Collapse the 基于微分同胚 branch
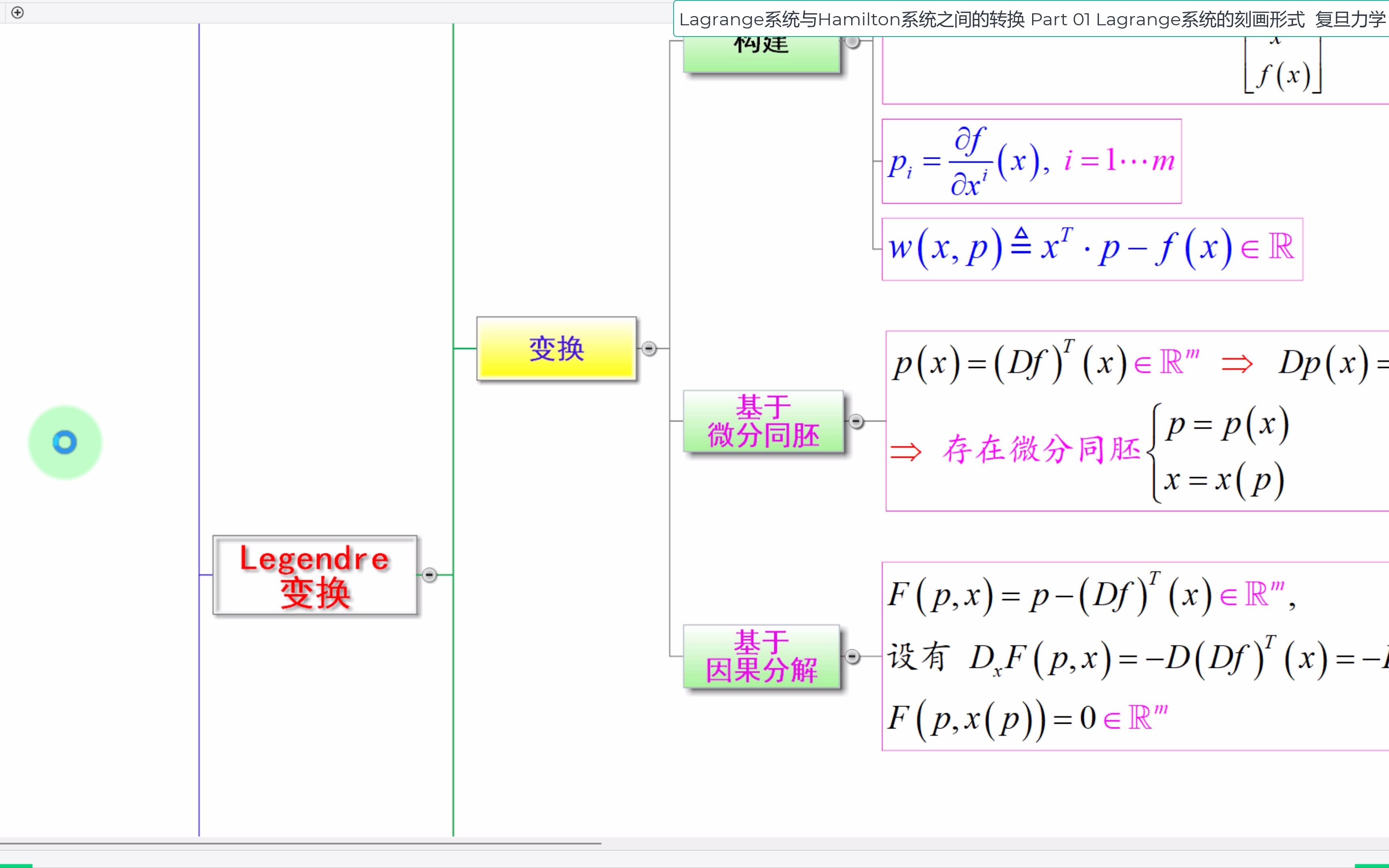 click(856, 422)
